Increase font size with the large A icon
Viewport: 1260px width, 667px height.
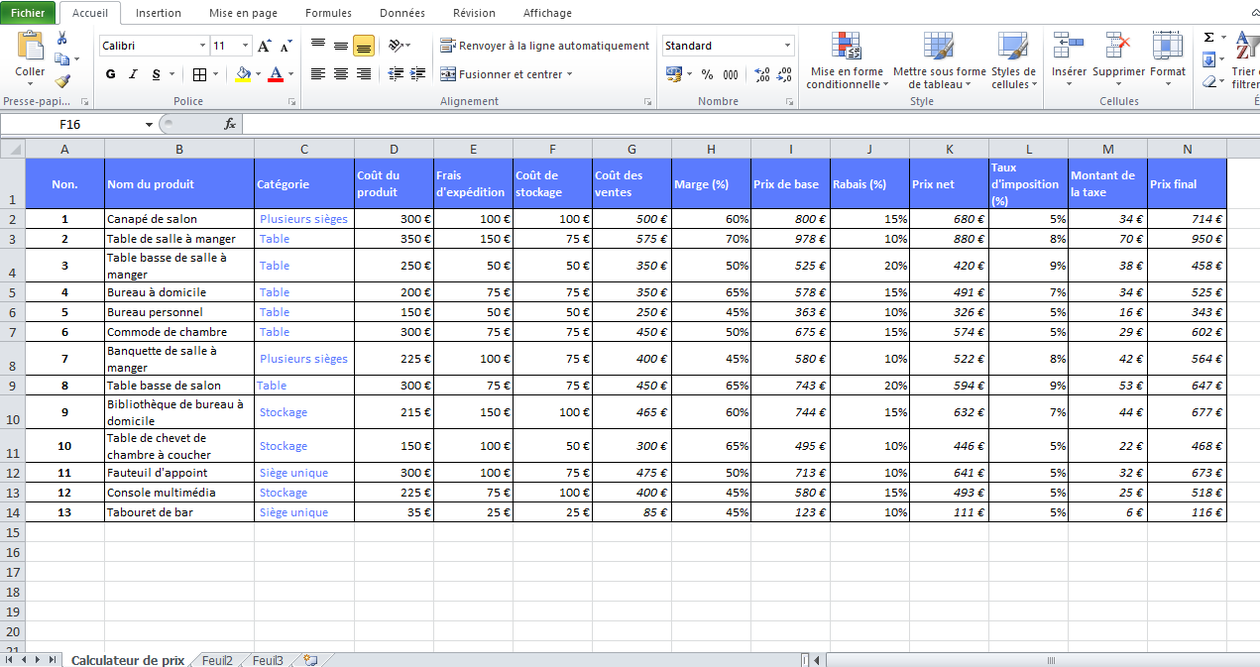click(264, 46)
